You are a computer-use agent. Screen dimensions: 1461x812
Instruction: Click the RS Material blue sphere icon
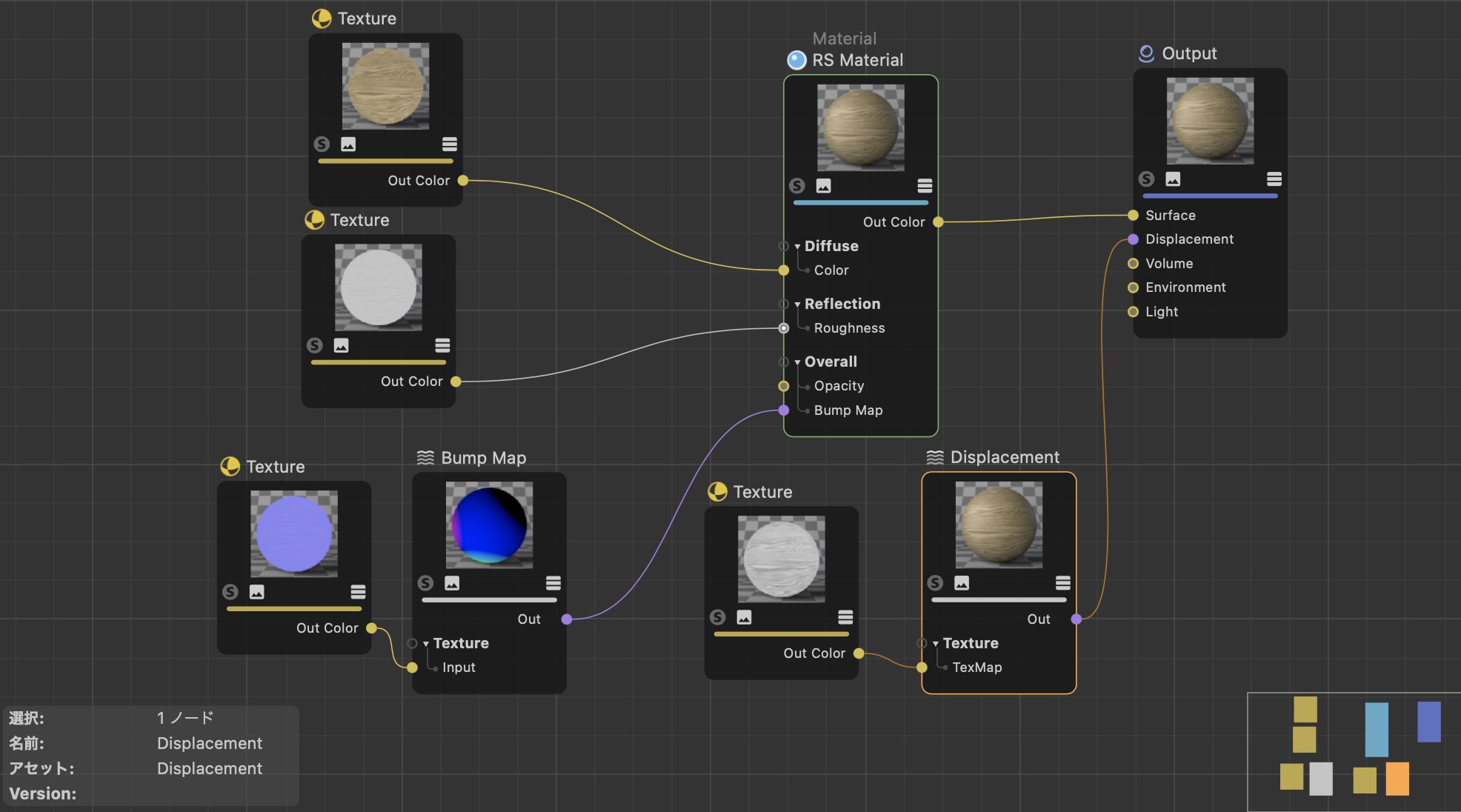coord(796,60)
